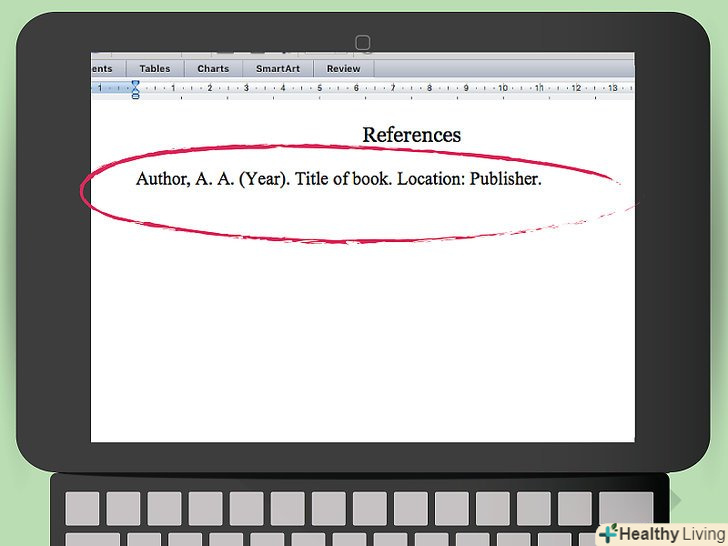Click the Healthy Living watermark text
This screenshot has width=728, height=546.
(672, 534)
